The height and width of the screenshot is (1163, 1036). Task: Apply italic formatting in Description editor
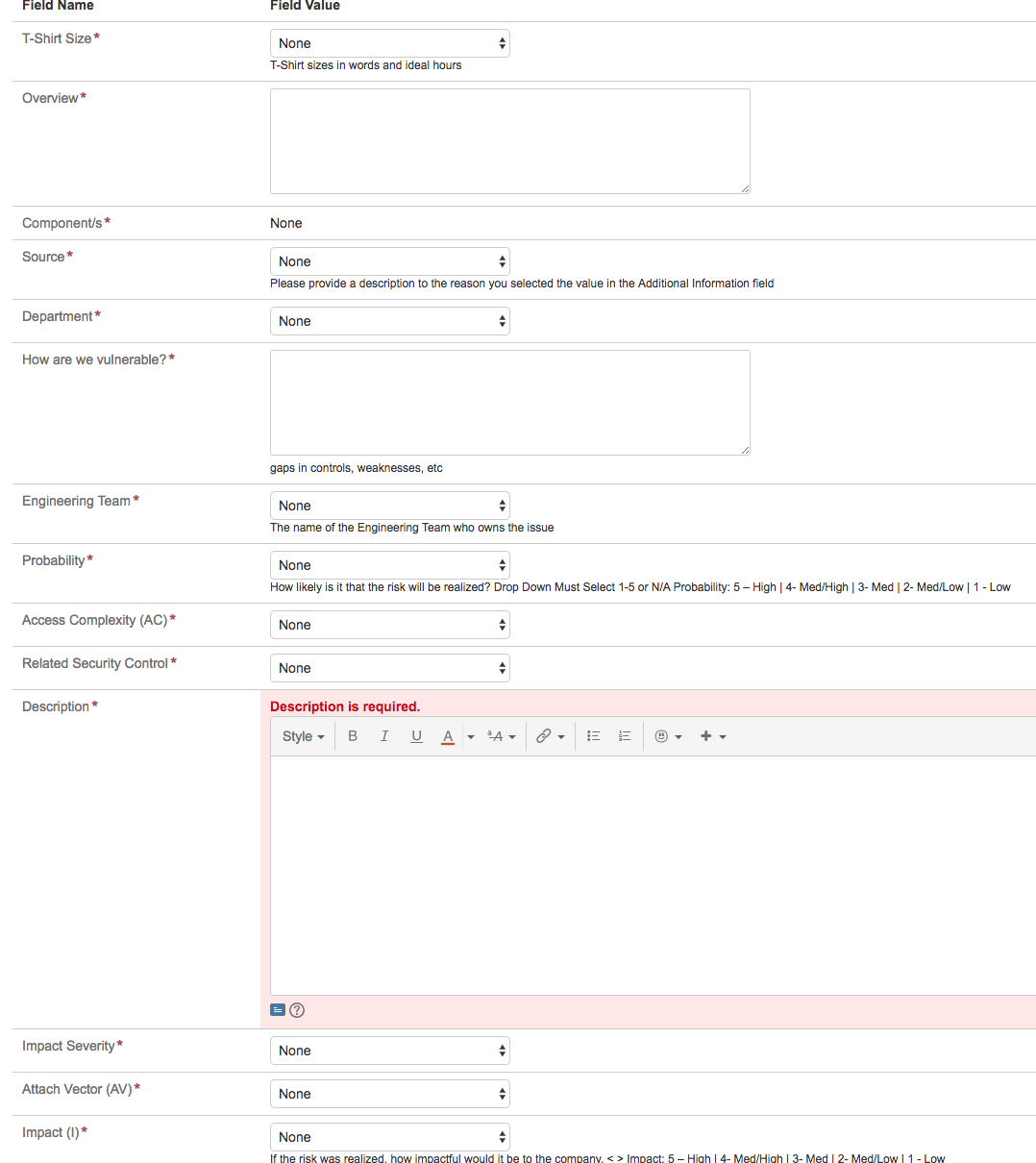click(x=384, y=736)
